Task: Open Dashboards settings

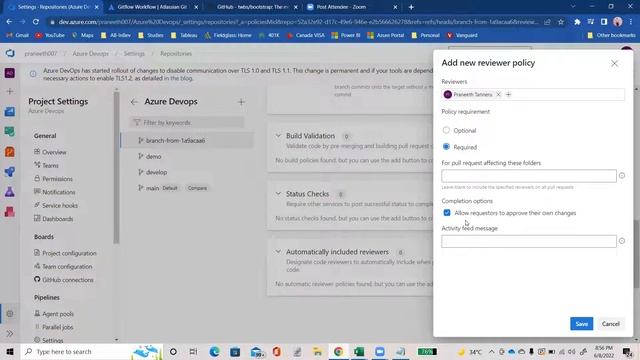Action: tap(58, 219)
